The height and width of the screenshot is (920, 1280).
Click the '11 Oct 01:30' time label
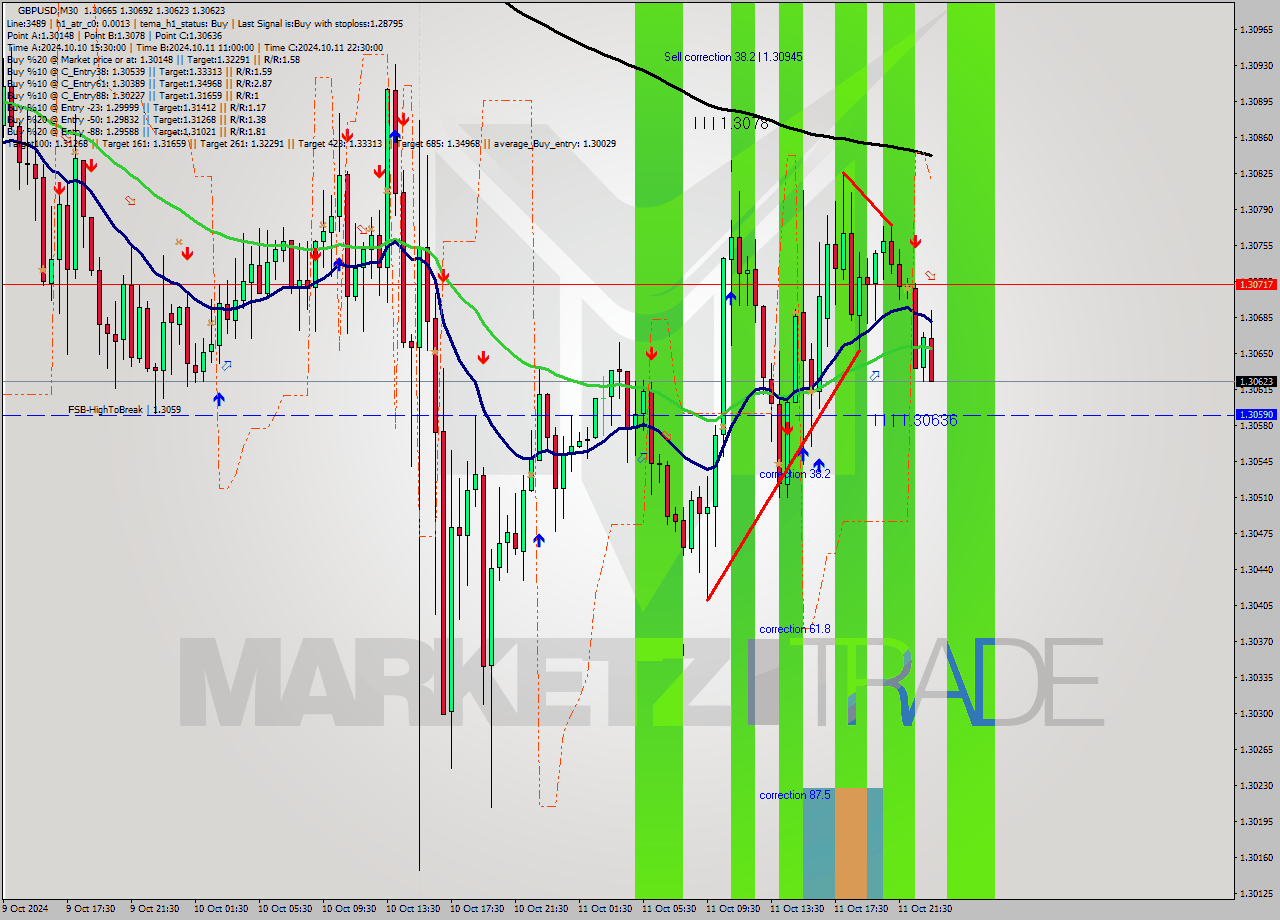pos(605,909)
